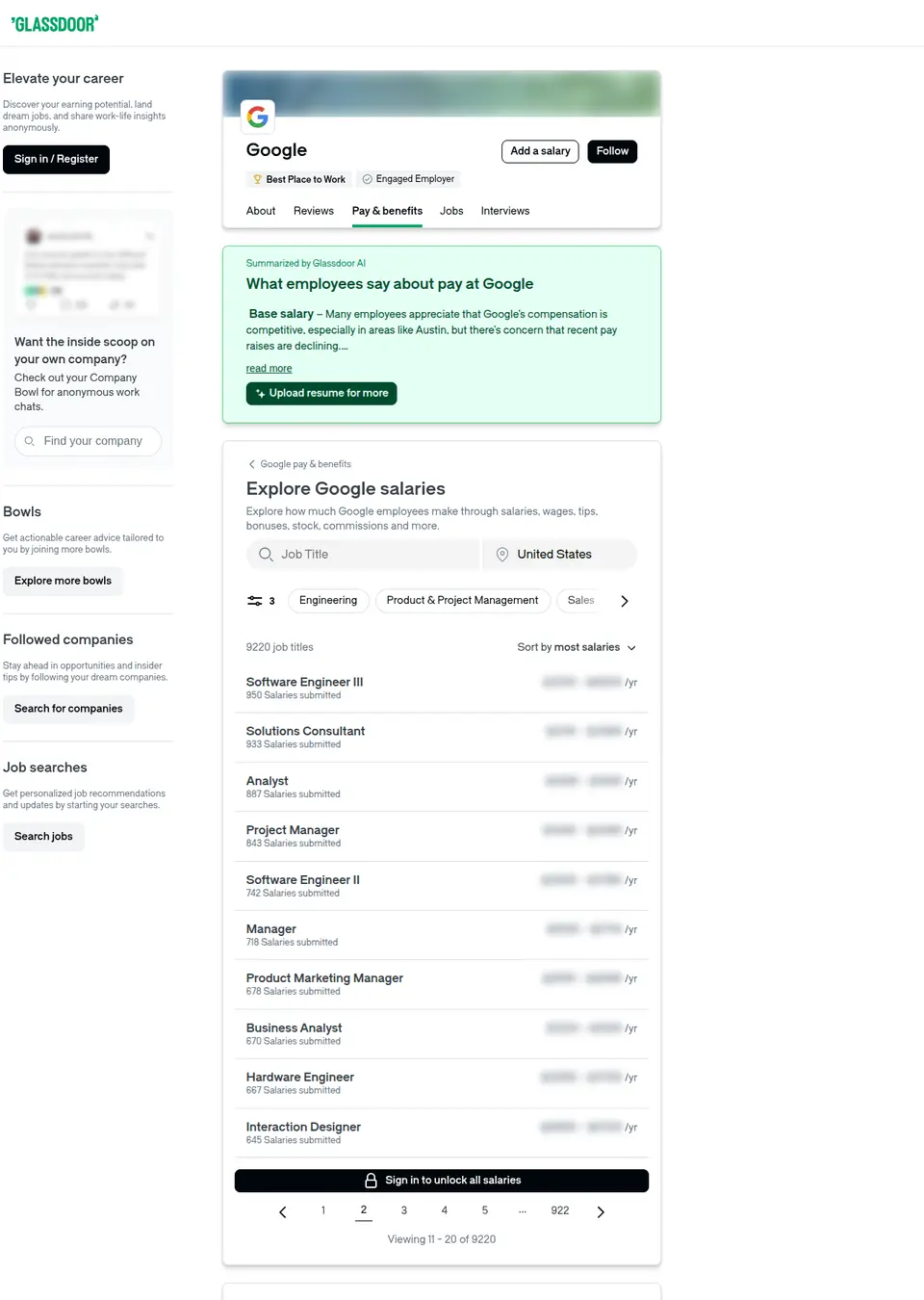Open Software Engineer III salary row
This screenshot has width=924, height=1300.
pyautogui.click(x=442, y=689)
